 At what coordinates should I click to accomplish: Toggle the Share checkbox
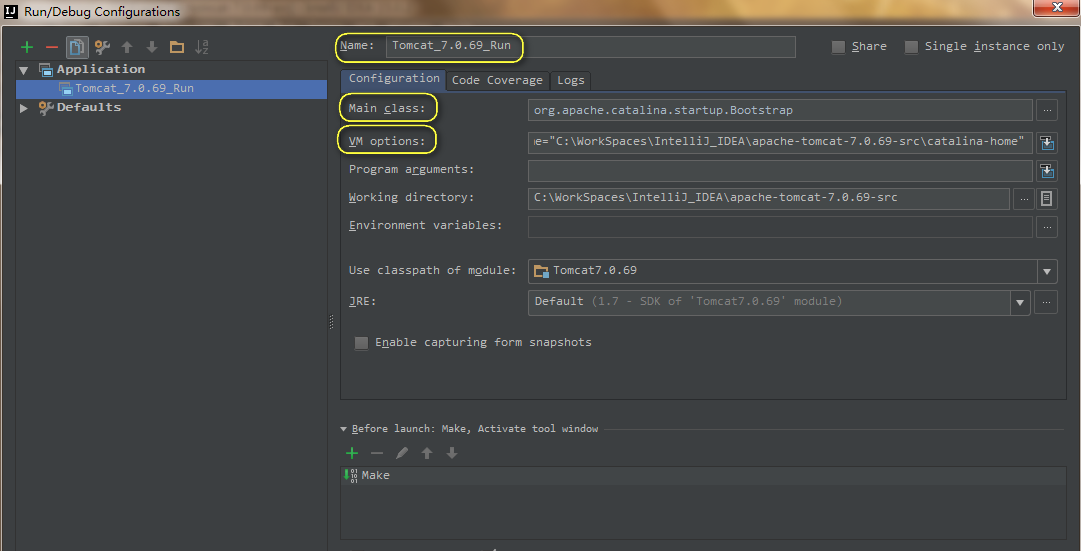click(838, 47)
